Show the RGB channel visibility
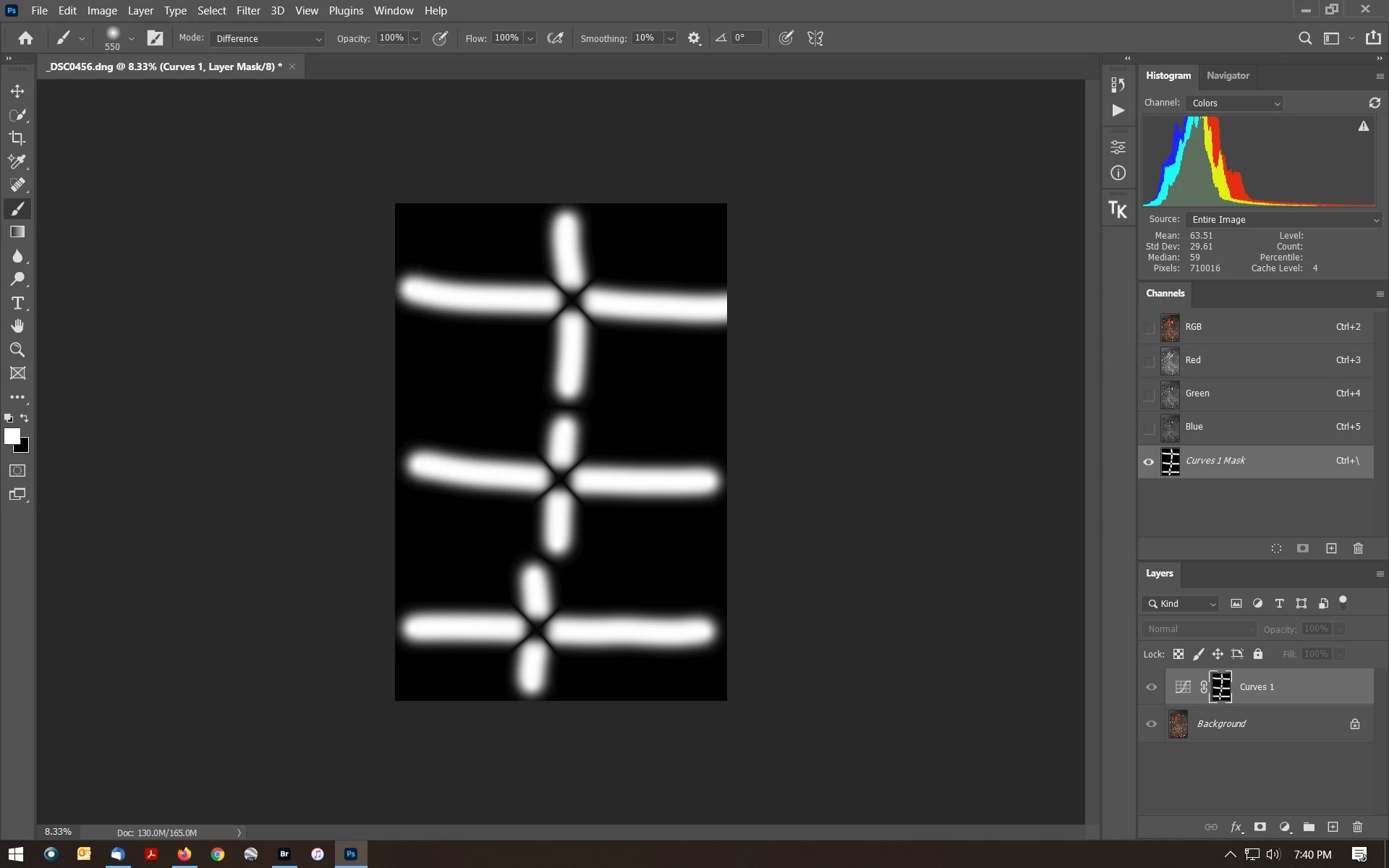Viewport: 1389px width, 868px height. (1149, 328)
